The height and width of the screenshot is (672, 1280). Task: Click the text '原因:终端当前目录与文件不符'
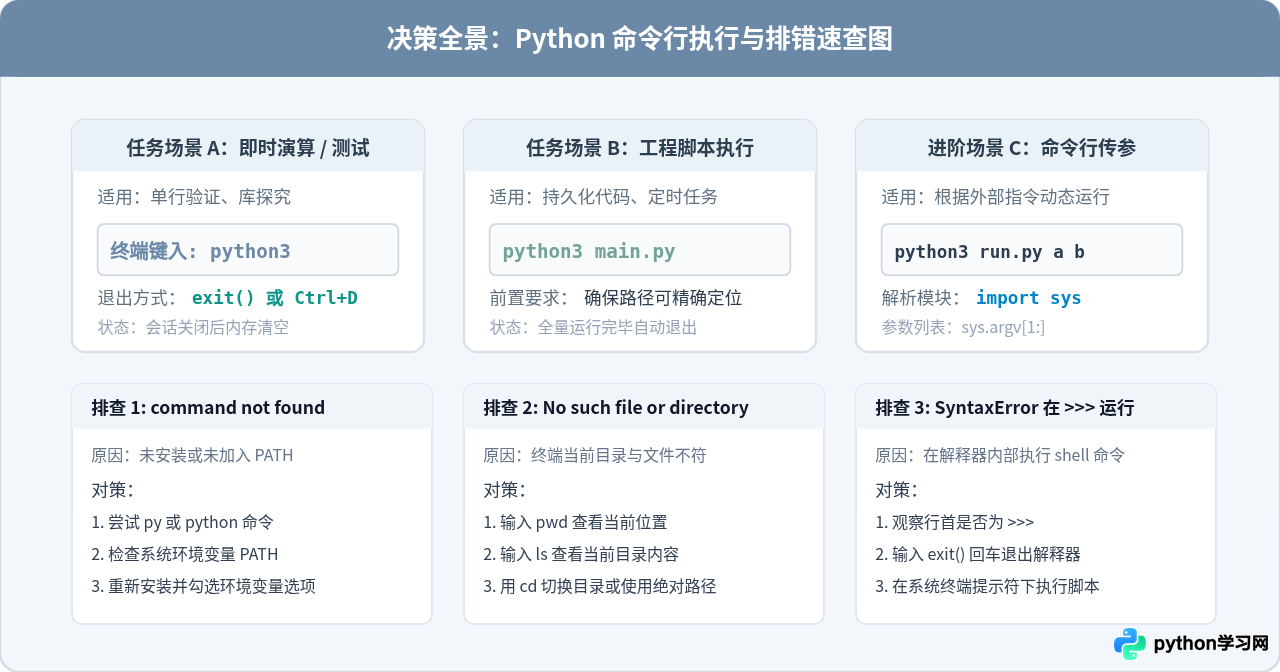595,455
